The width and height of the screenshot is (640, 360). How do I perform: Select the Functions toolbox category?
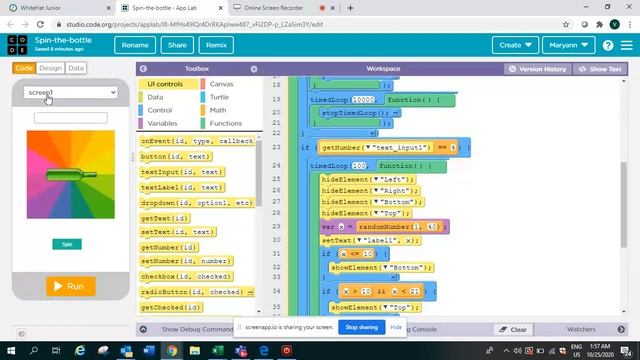click(x=226, y=123)
